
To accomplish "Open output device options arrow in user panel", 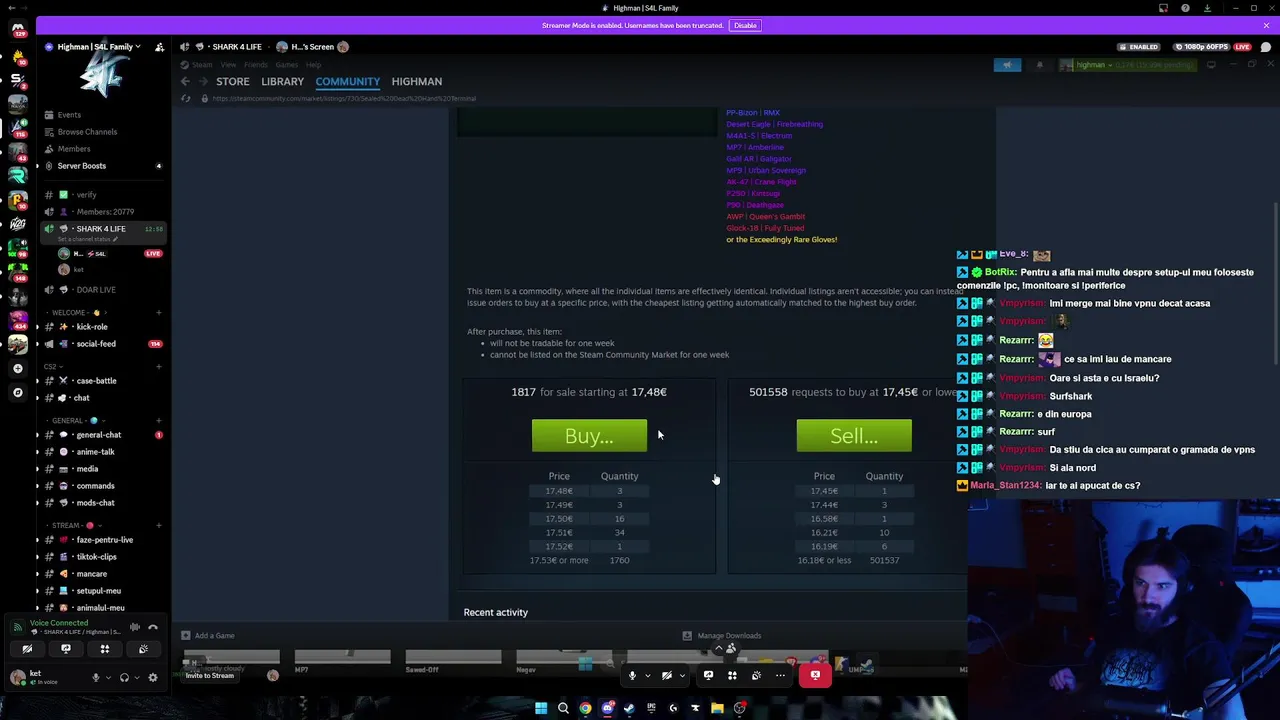I will [136, 678].
